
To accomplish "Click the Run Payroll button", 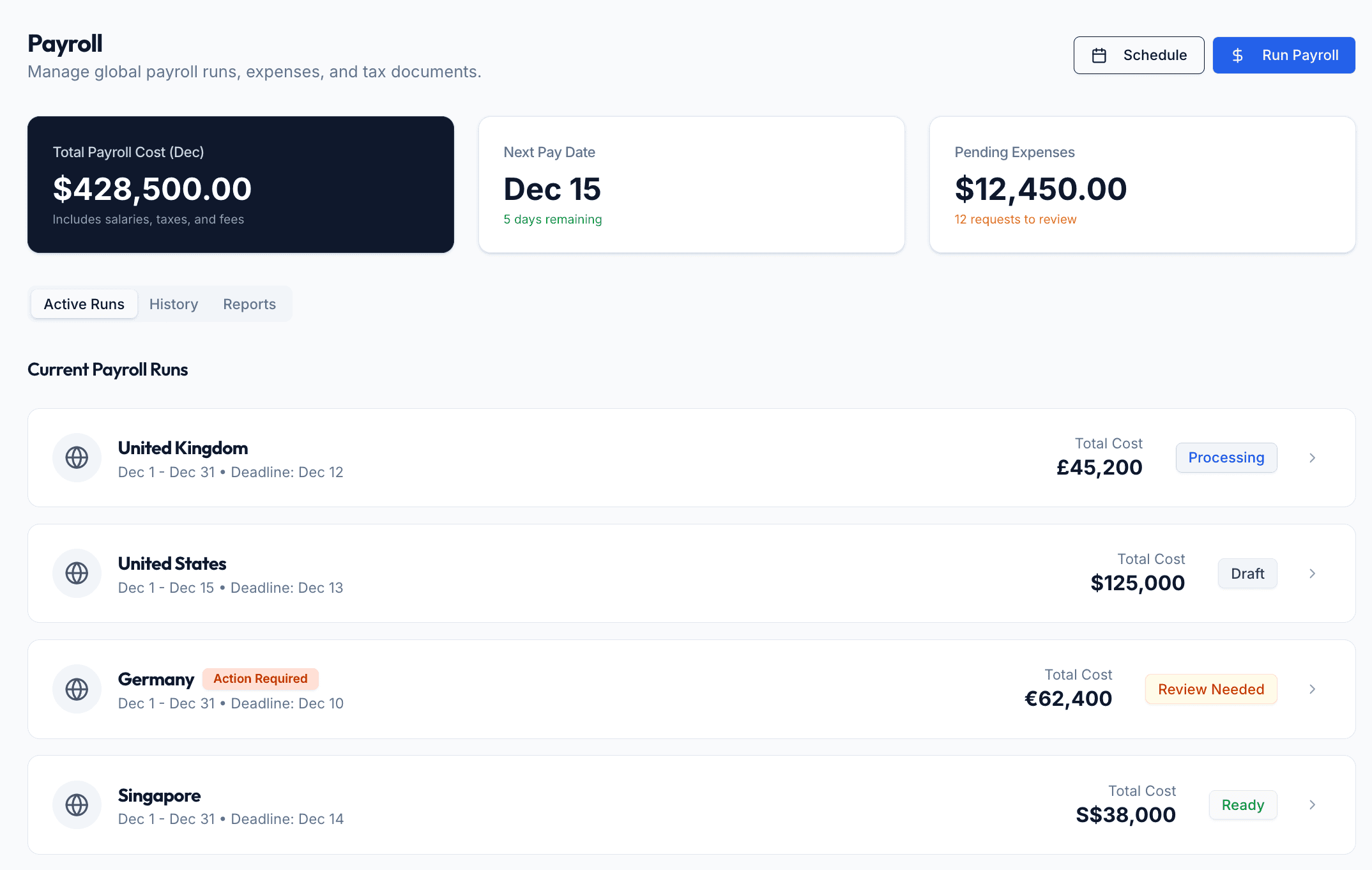I will click(x=1284, y=55).
